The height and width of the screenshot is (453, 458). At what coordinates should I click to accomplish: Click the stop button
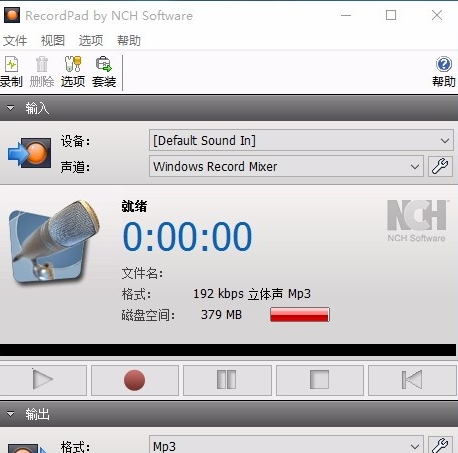tap(320, 380)
